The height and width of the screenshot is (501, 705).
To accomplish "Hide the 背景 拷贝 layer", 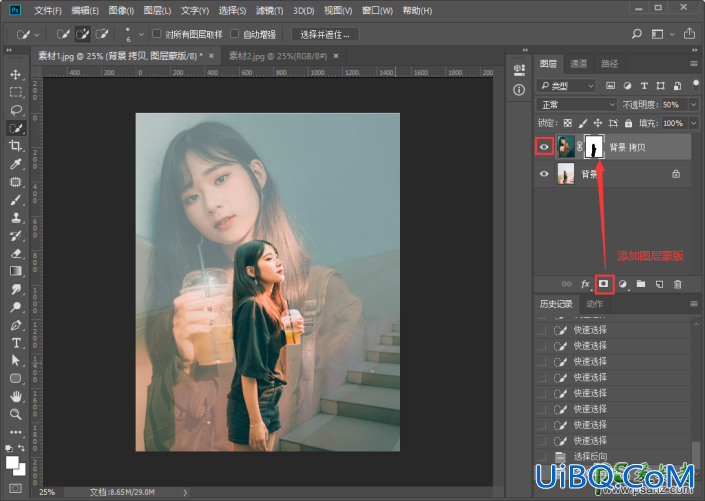I will pyautogui.click(x=544, y=147).
